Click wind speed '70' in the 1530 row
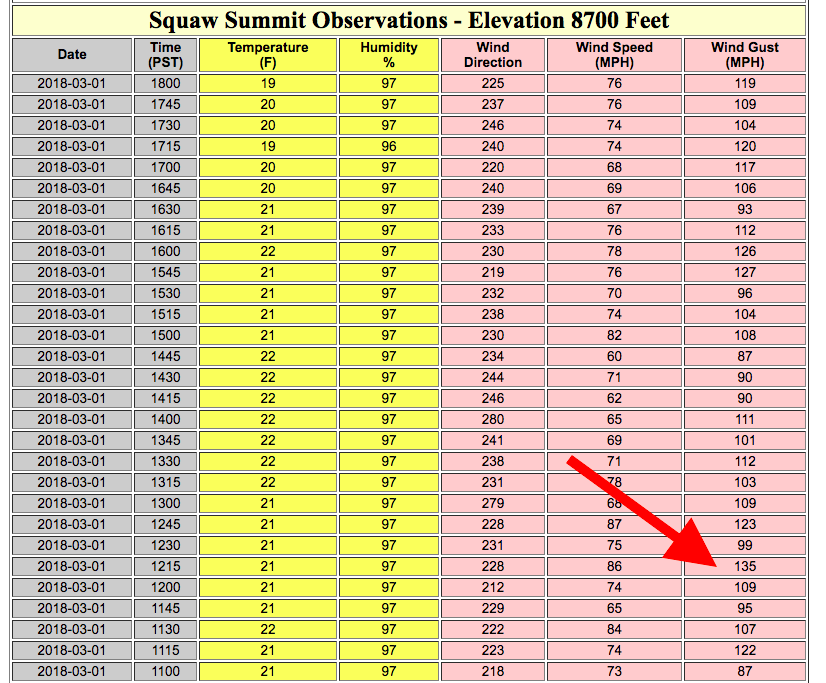Screen dimensions: 826x683 tap(614, 294)
